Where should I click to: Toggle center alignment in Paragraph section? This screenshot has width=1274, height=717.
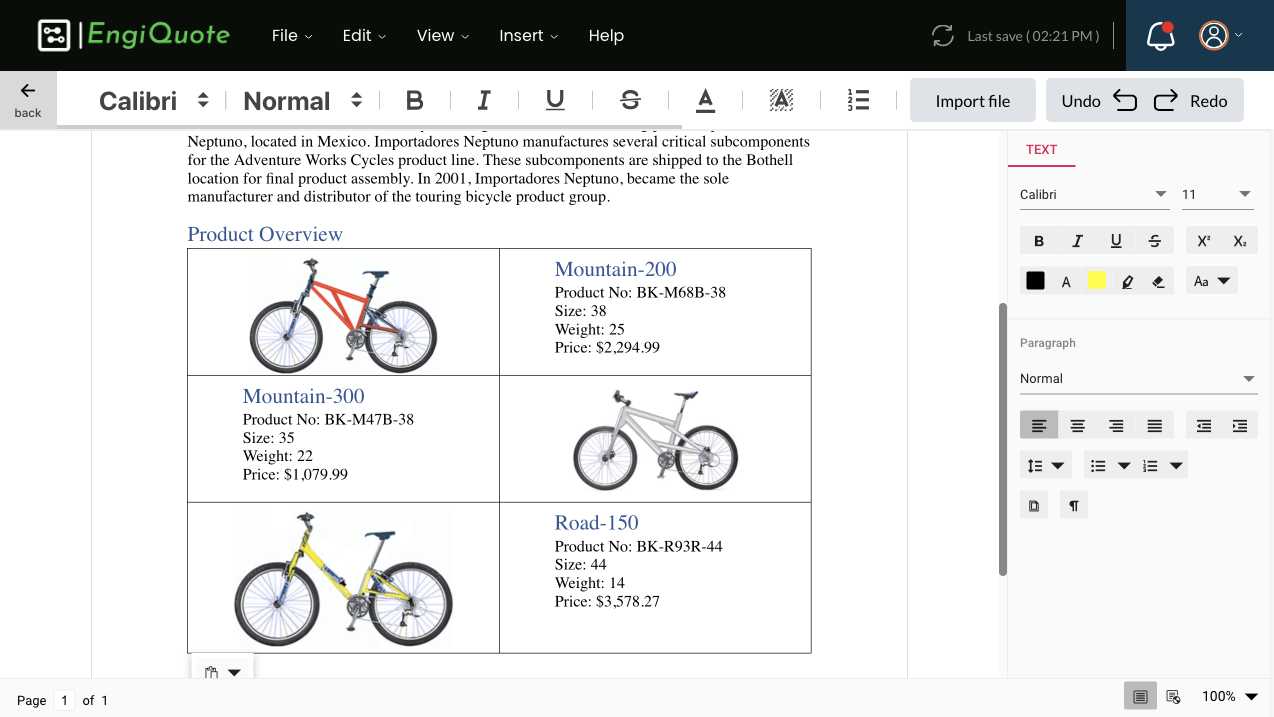1077,426
